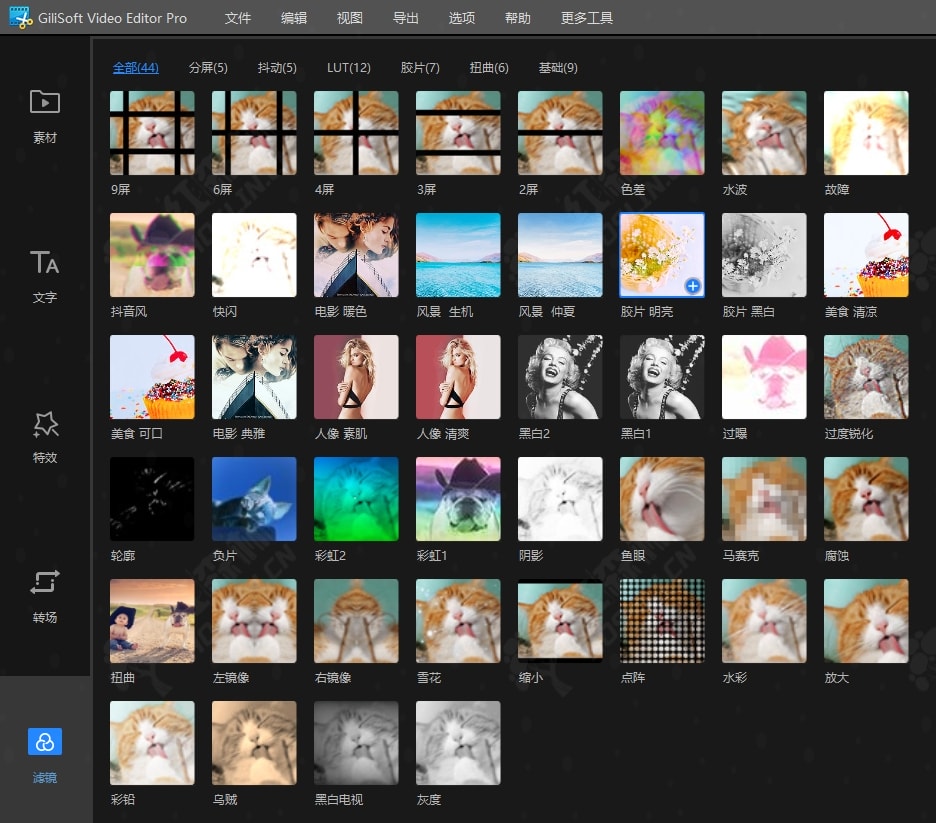Viewport: 936px width, 823px height.
Task: Switch to the 分屏(5) filter tab
Action: (208, 68)
